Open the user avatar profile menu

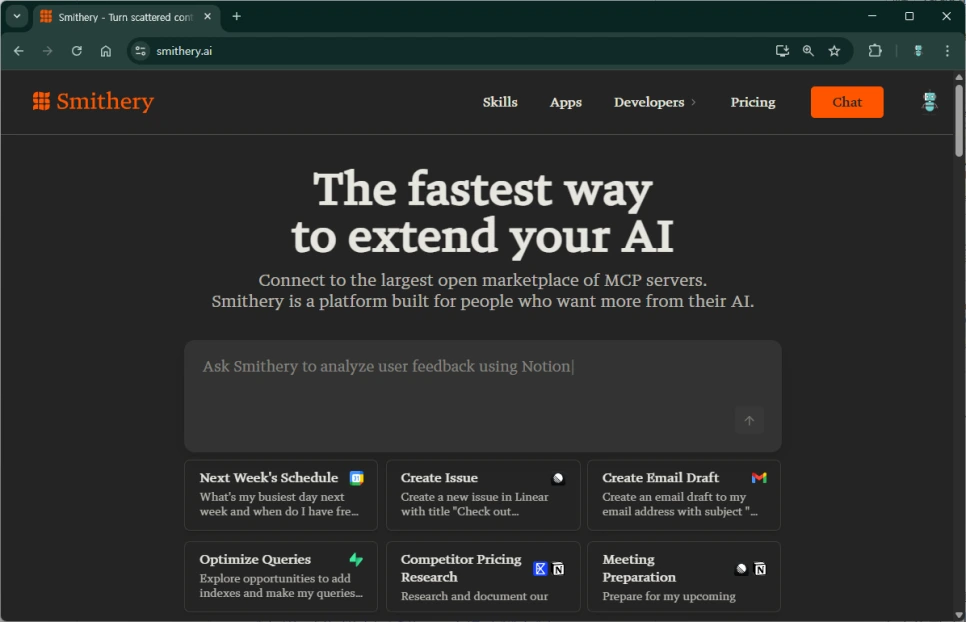pyautogui.click(x=929, y=102)
